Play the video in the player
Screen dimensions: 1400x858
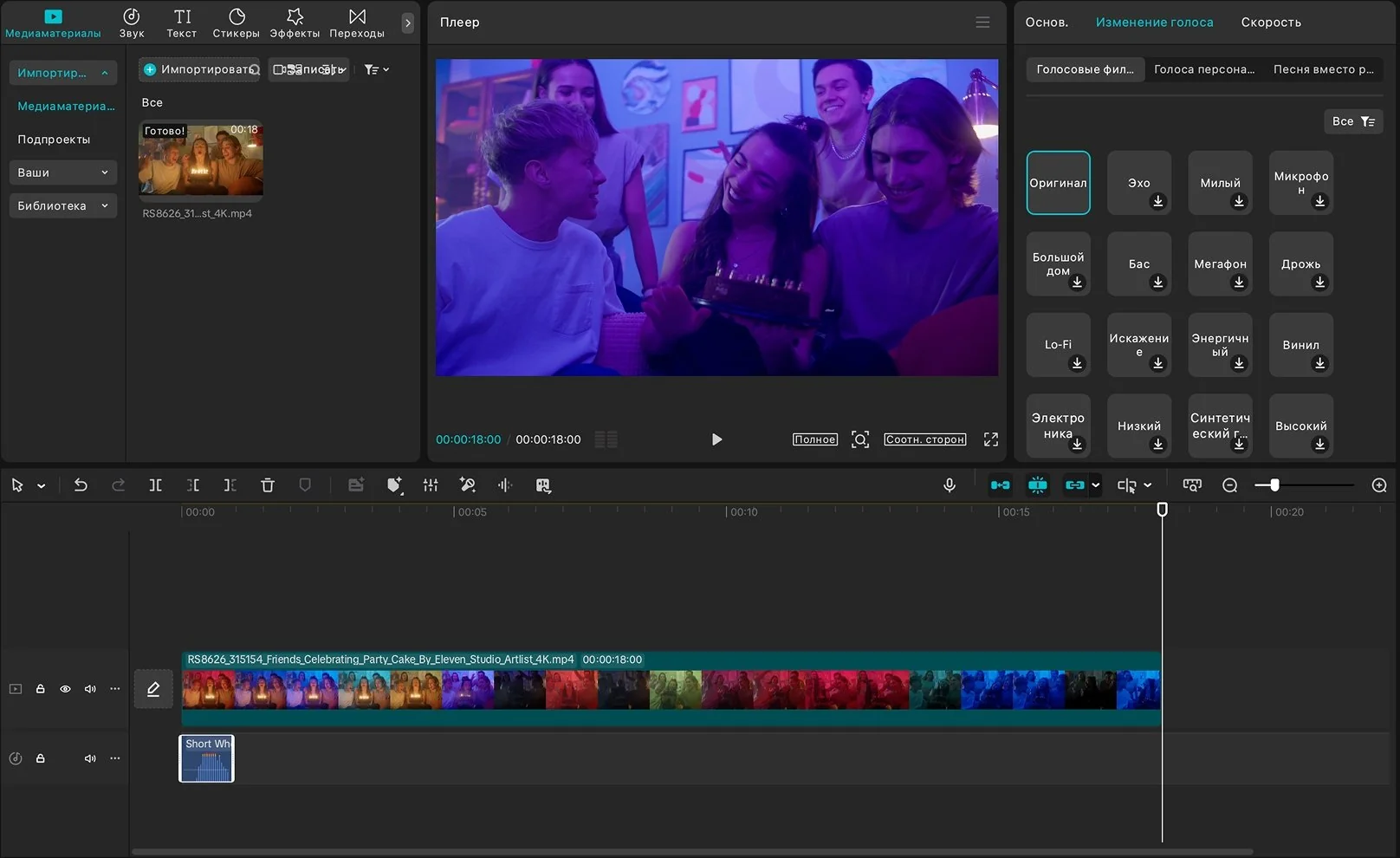(x=716, y=439)
